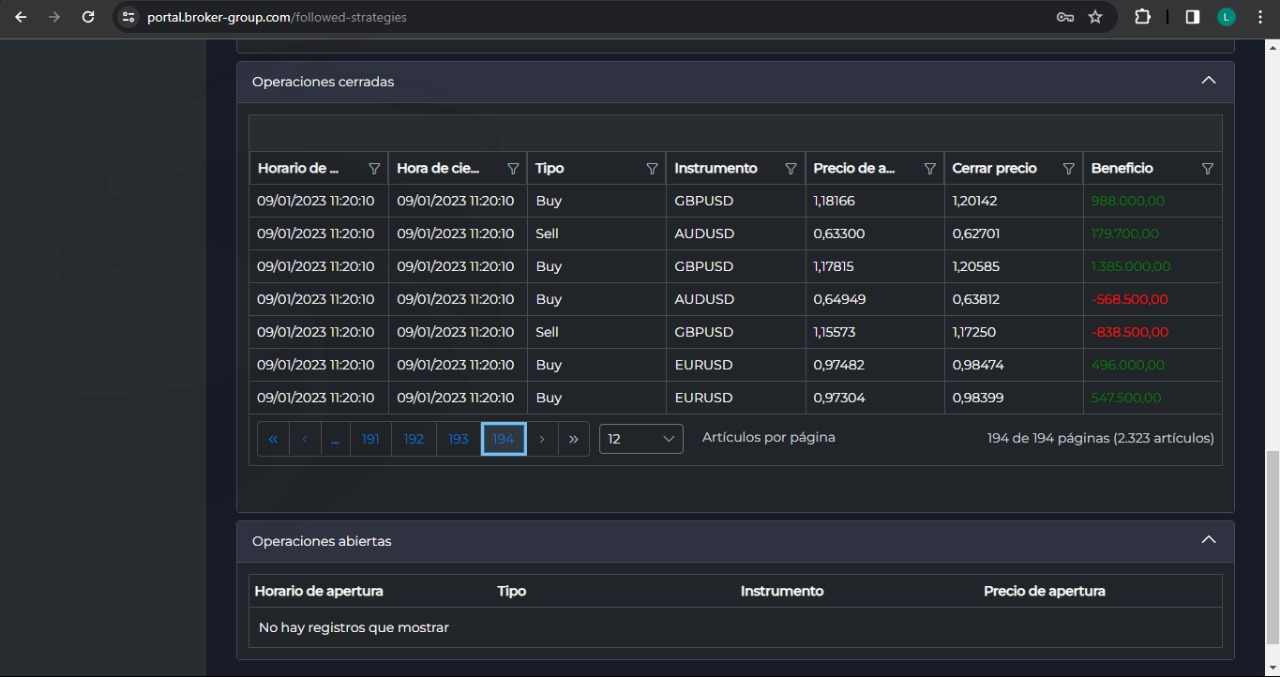Go to page 191
Viewport: 1280px width, 677px height.
pos(370,439)
